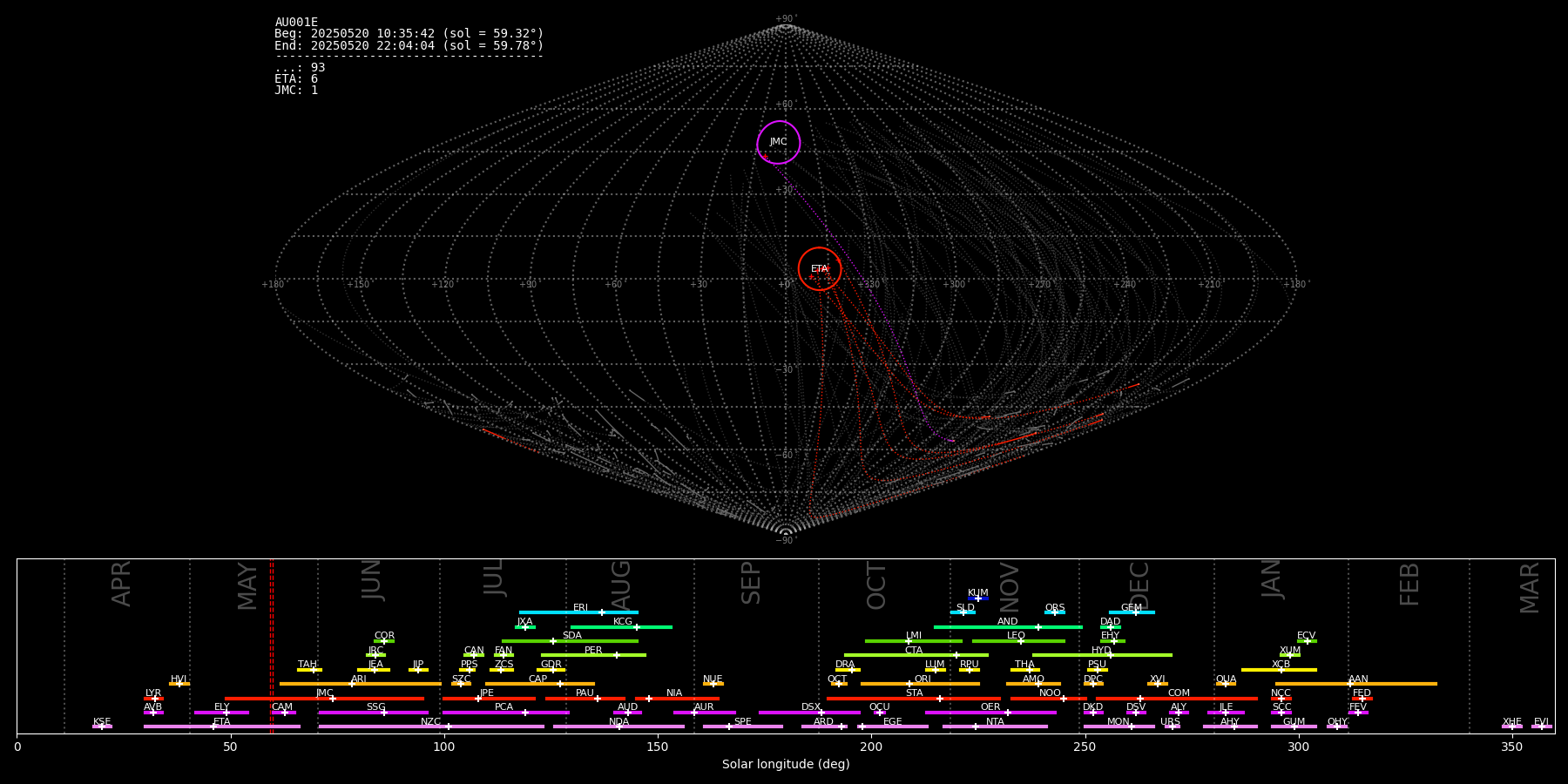Click the JUN month label

tap(371, 580)
